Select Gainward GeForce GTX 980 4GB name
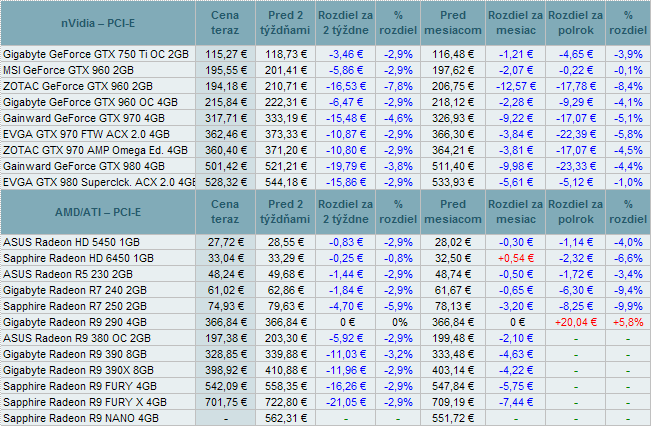 click(84, 166)
